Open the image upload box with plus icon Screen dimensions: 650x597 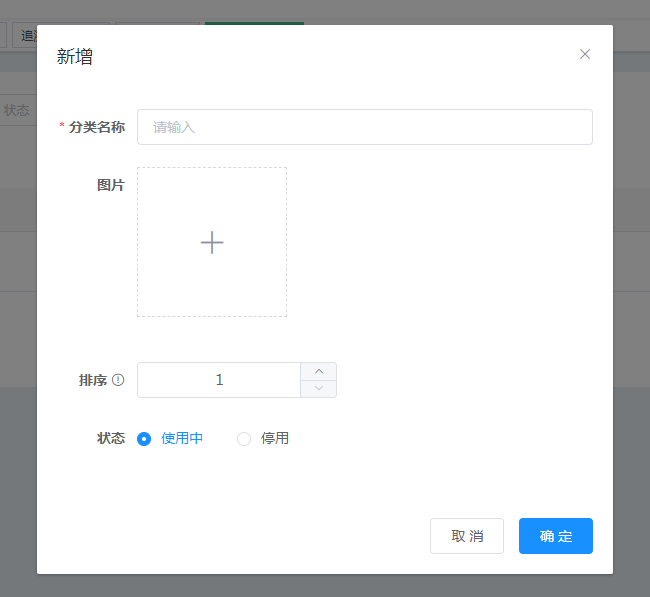point(212,242)
